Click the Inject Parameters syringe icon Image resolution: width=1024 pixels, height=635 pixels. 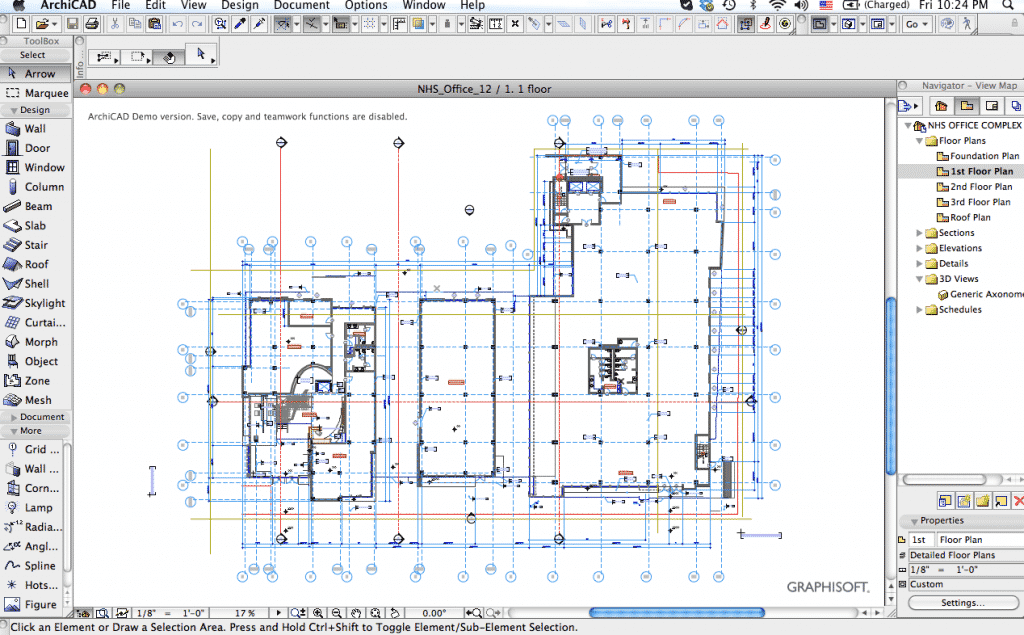tap(259, 24)
